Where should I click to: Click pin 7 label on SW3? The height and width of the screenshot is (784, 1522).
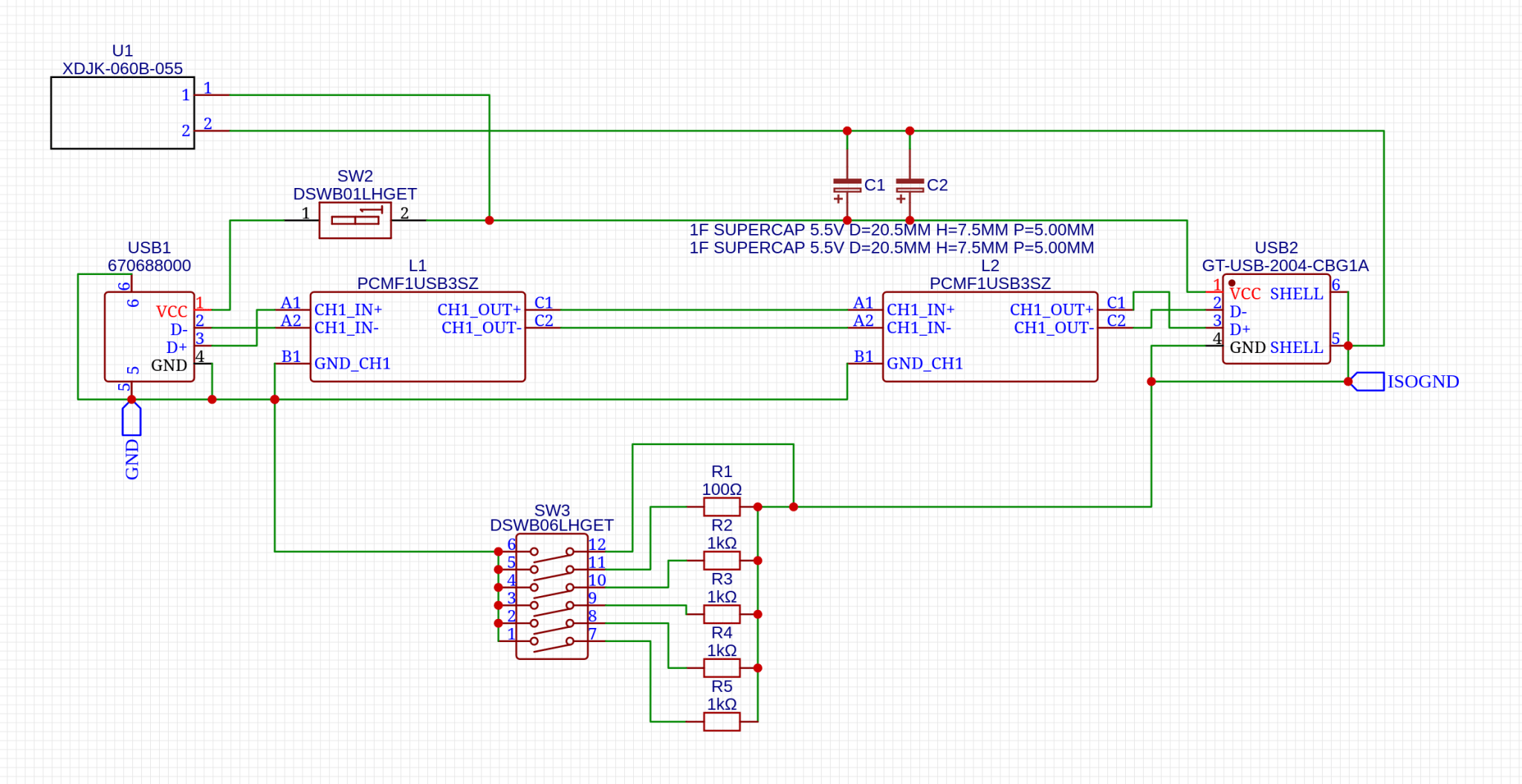592,634
